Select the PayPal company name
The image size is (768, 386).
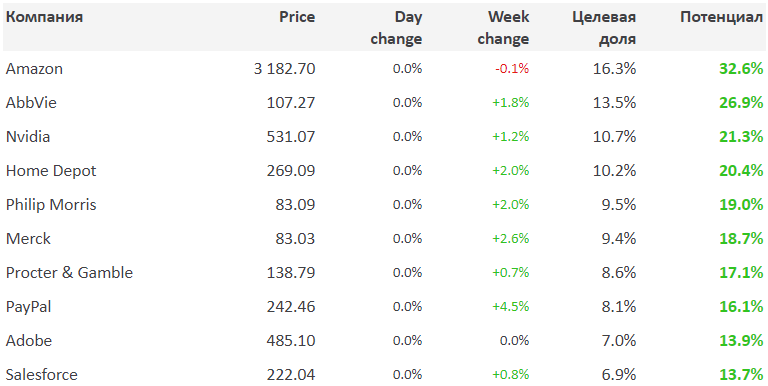[x=28, y=307]
